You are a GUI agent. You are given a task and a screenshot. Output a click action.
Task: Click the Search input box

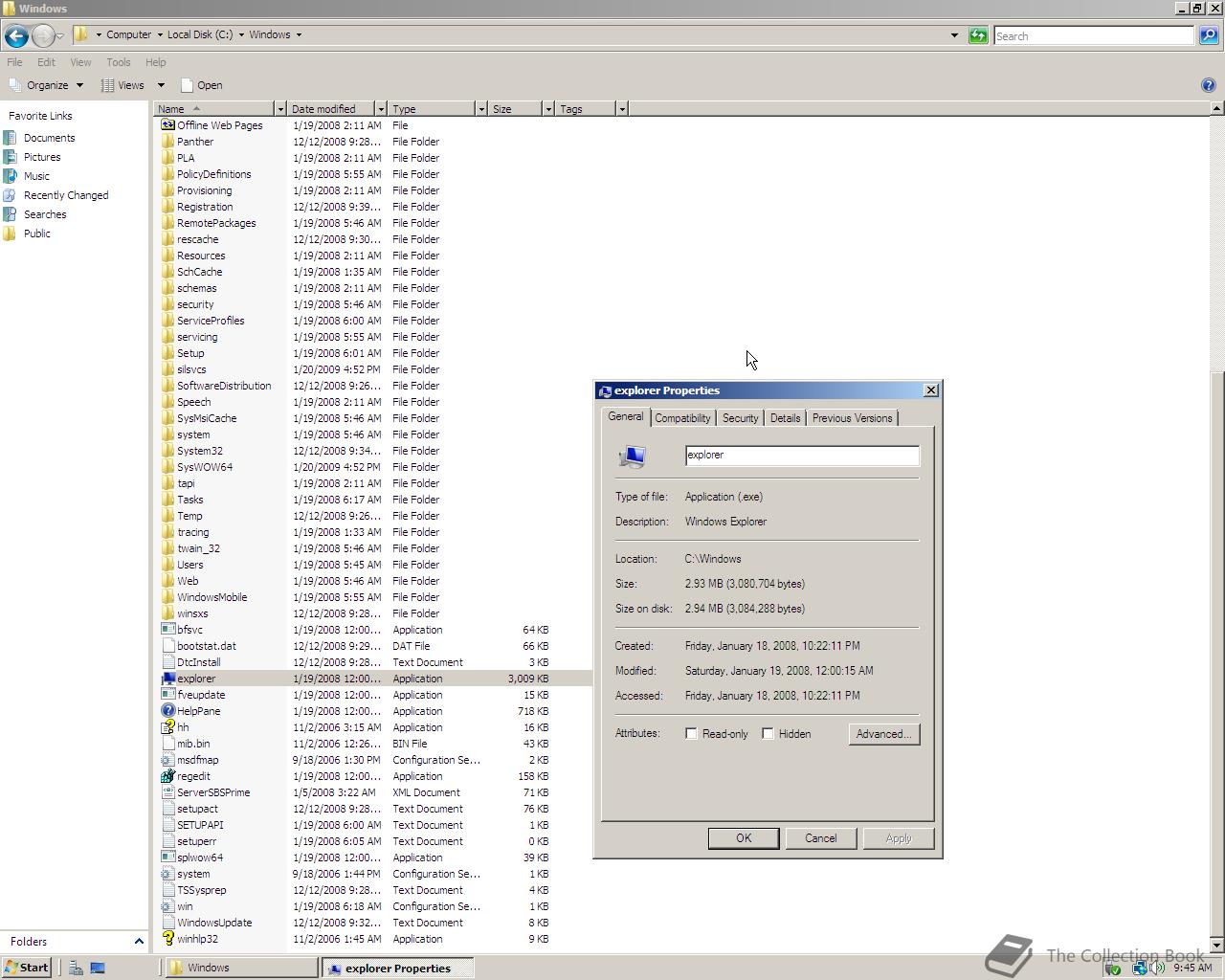1094,35
